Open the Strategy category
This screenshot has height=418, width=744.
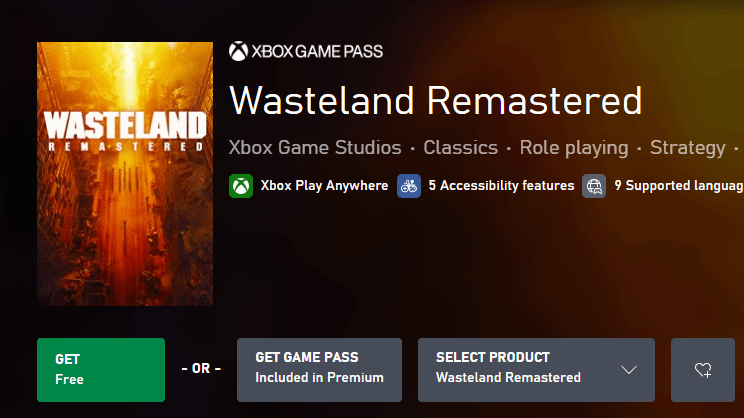click(x=687, y=148)
